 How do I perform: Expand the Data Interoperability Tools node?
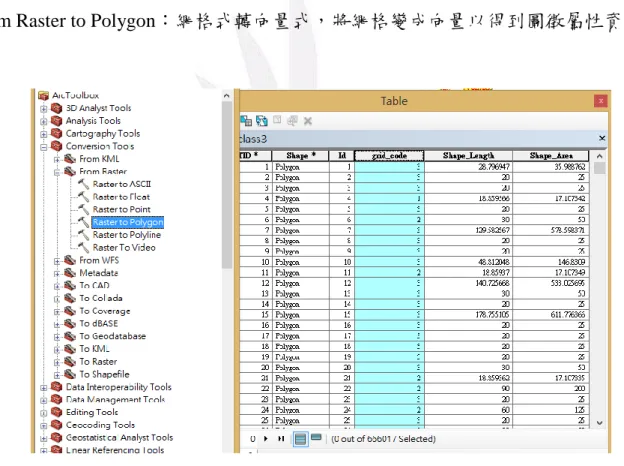tap(44, 388)
